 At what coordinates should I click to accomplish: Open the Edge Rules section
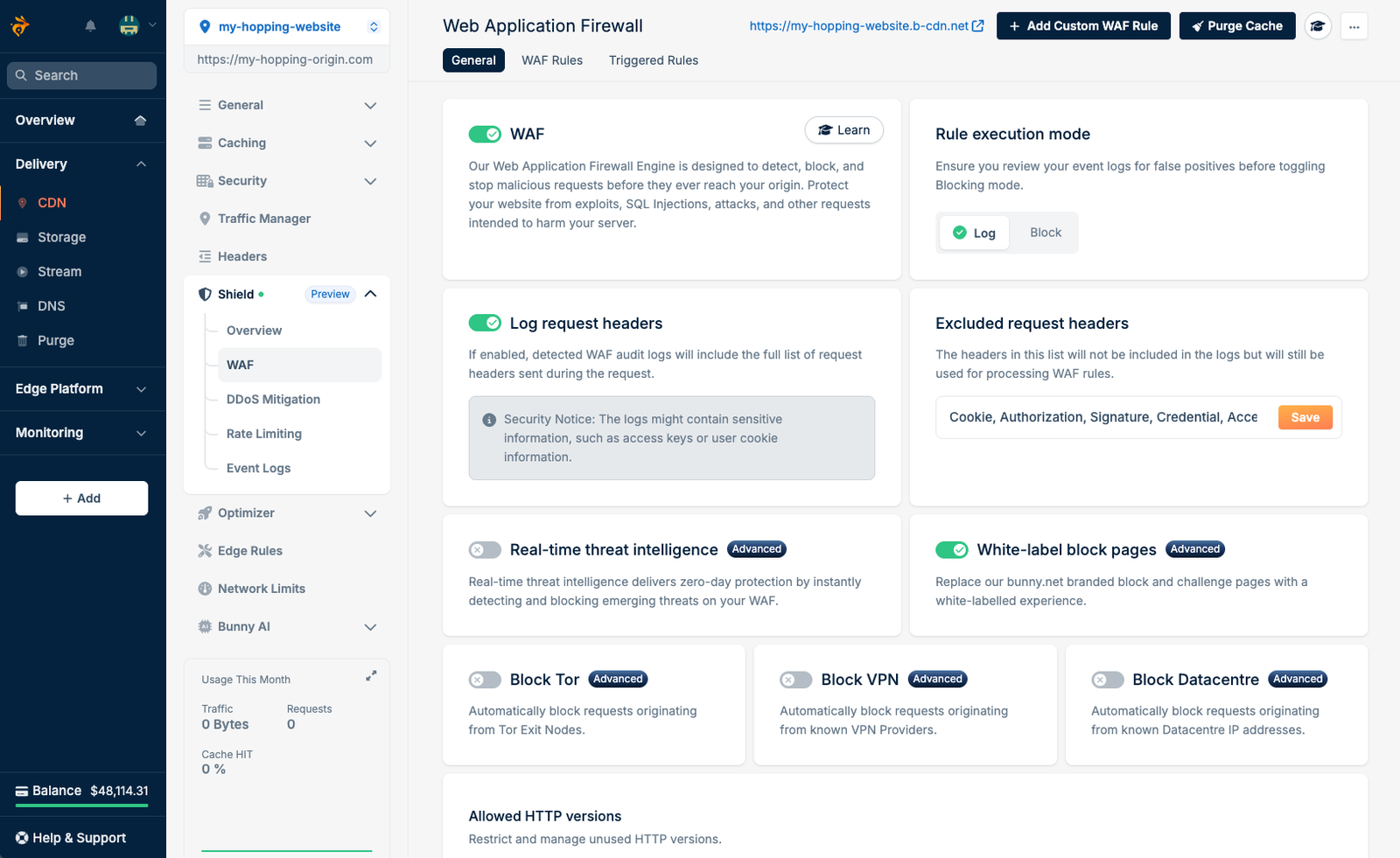tap(250, 551)
